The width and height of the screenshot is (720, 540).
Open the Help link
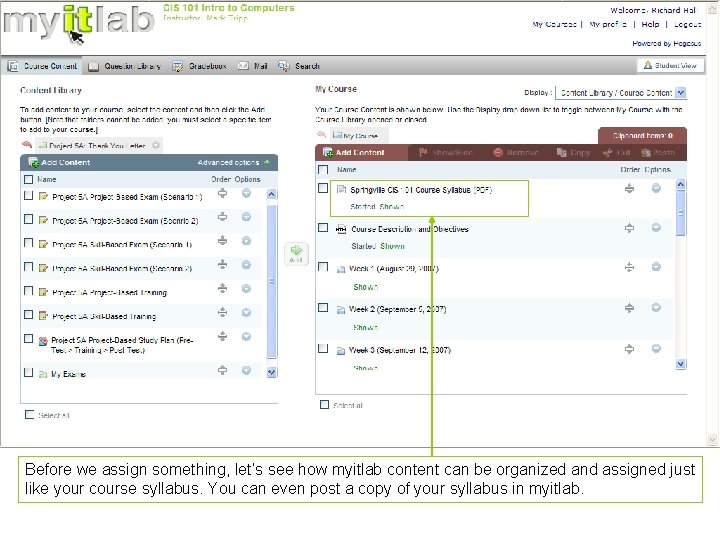[650, 24]
